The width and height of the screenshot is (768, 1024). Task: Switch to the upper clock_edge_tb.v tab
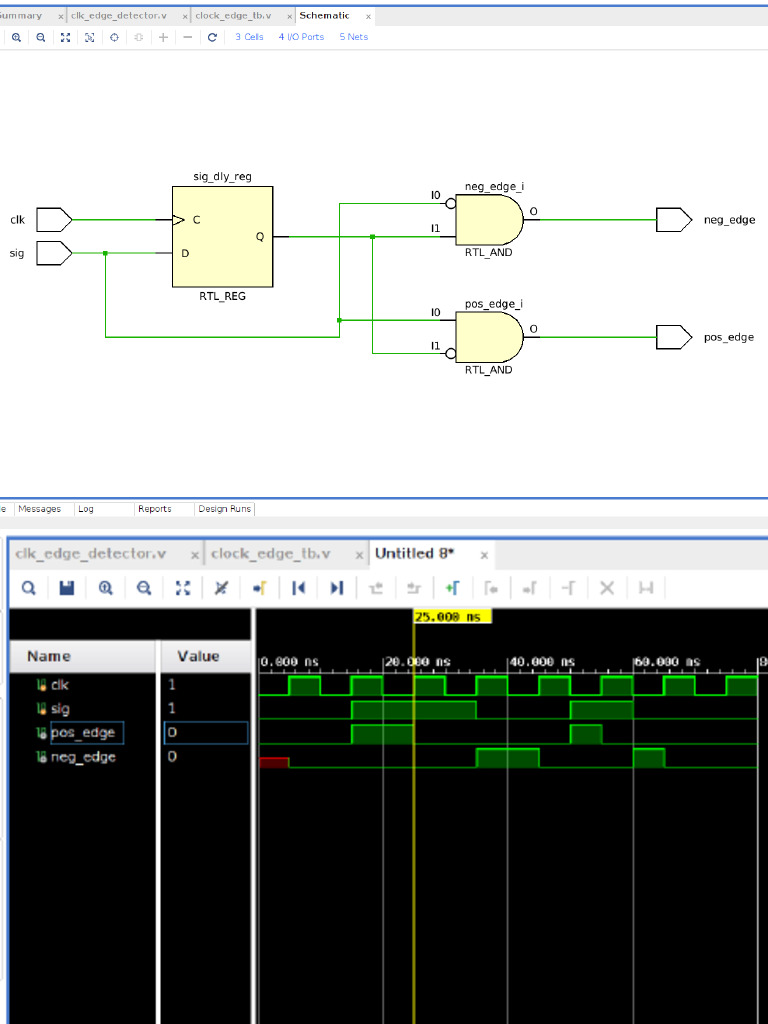[x=233, y=16]
